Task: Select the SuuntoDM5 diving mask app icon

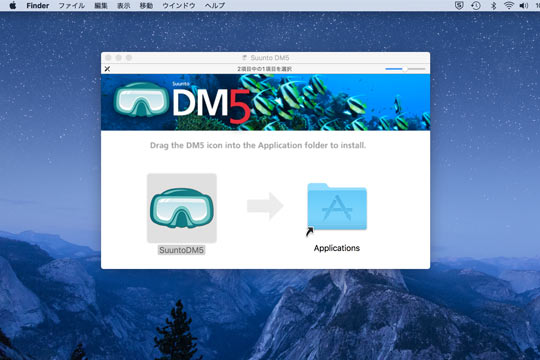Action: click(182, 208)
